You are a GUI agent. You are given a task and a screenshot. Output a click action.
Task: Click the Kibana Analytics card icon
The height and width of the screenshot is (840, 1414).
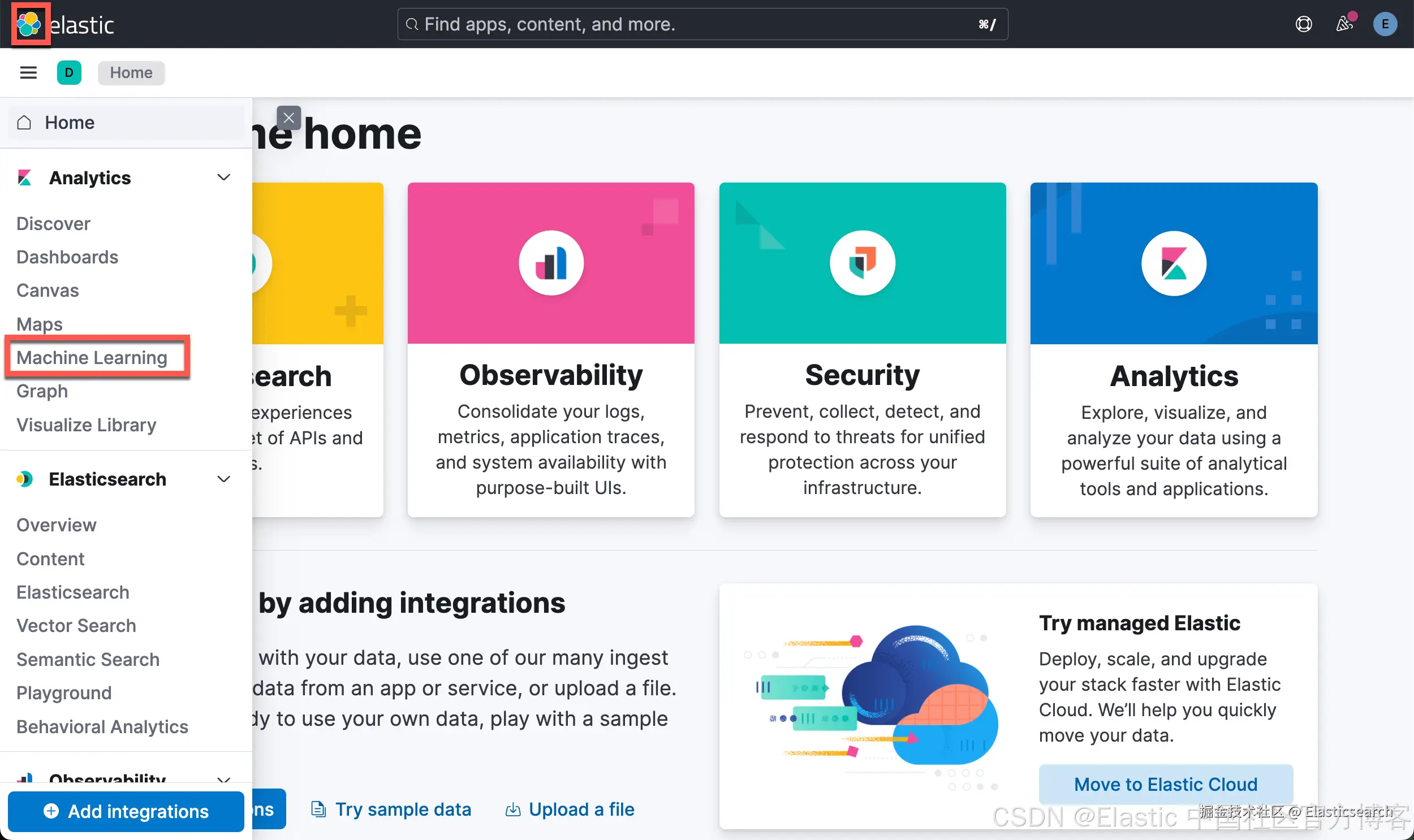pyautogui.click(x=1173, y=263)
